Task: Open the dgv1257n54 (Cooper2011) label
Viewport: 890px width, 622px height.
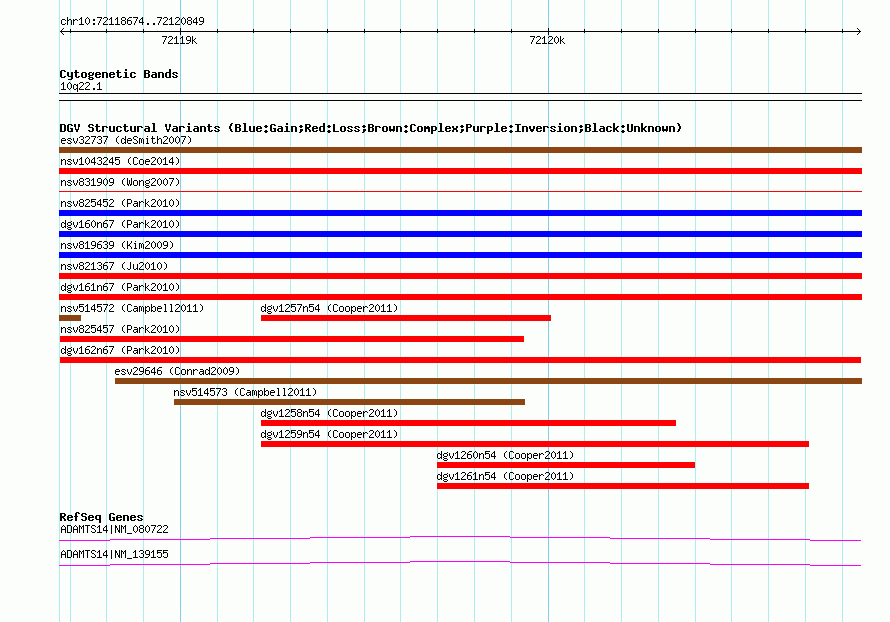Action: 329,308
